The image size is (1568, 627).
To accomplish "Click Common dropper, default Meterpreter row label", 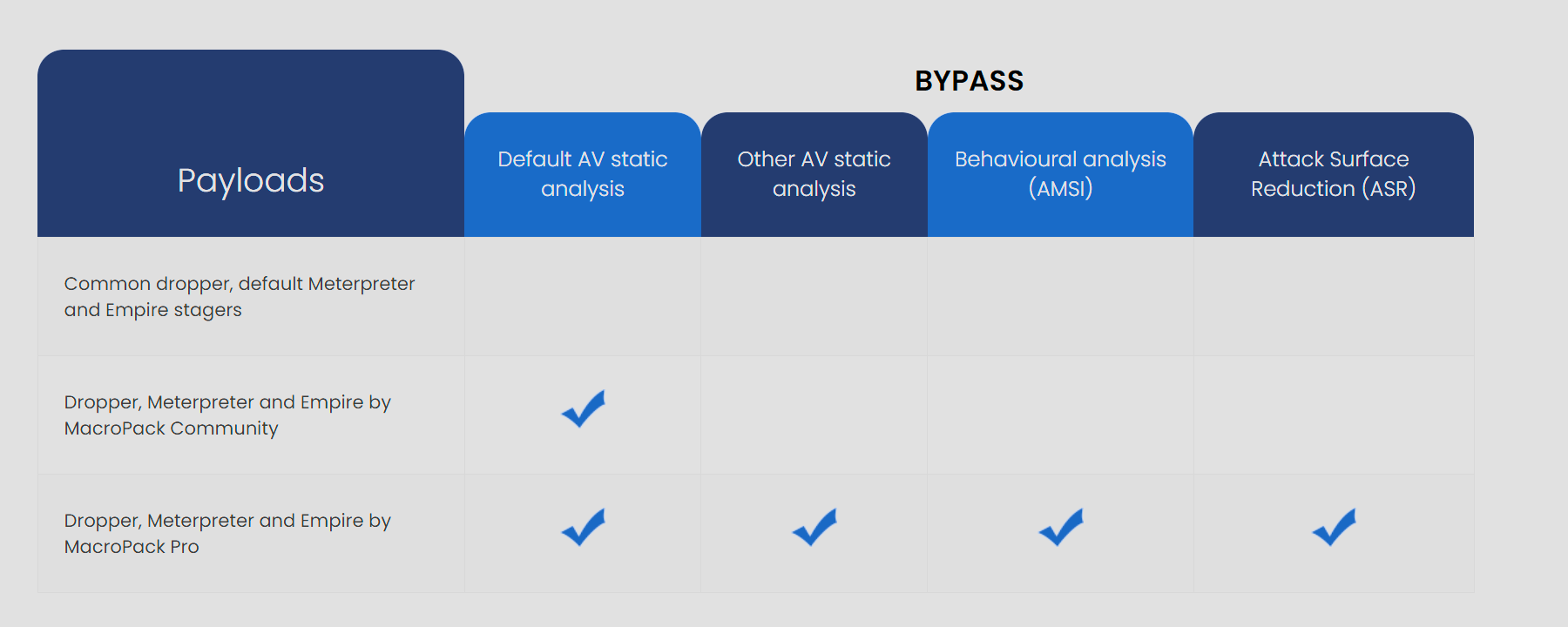I will click(240, 297).
